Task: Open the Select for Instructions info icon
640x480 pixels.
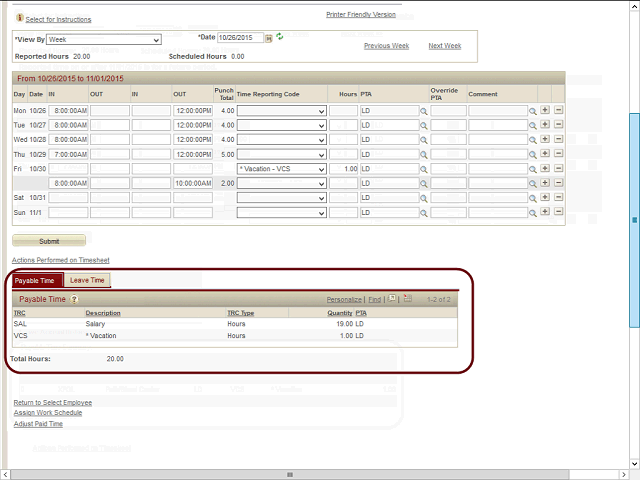Action: tap(20, 18)
